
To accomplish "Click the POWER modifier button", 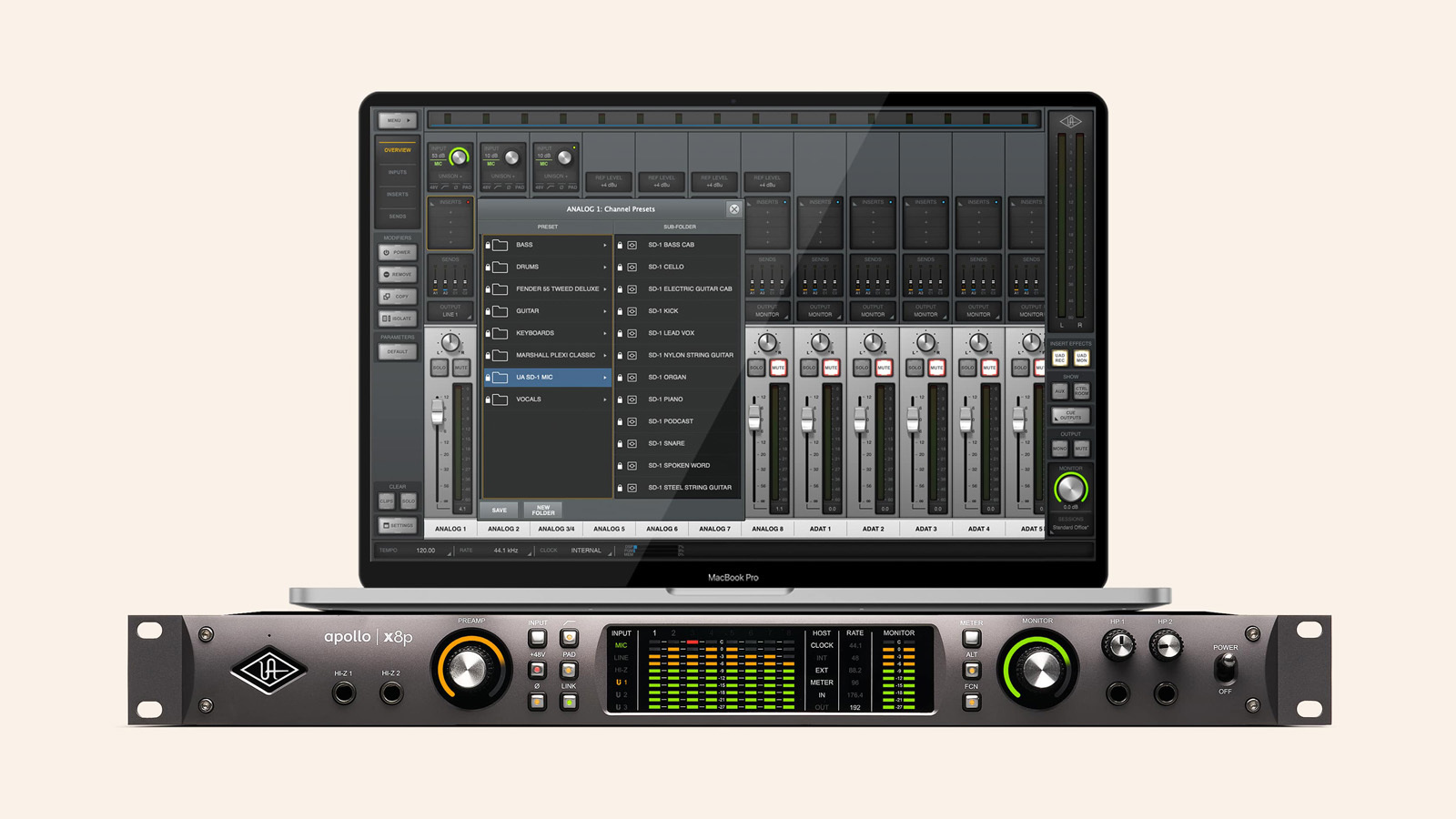I will [x=398, y=252].
